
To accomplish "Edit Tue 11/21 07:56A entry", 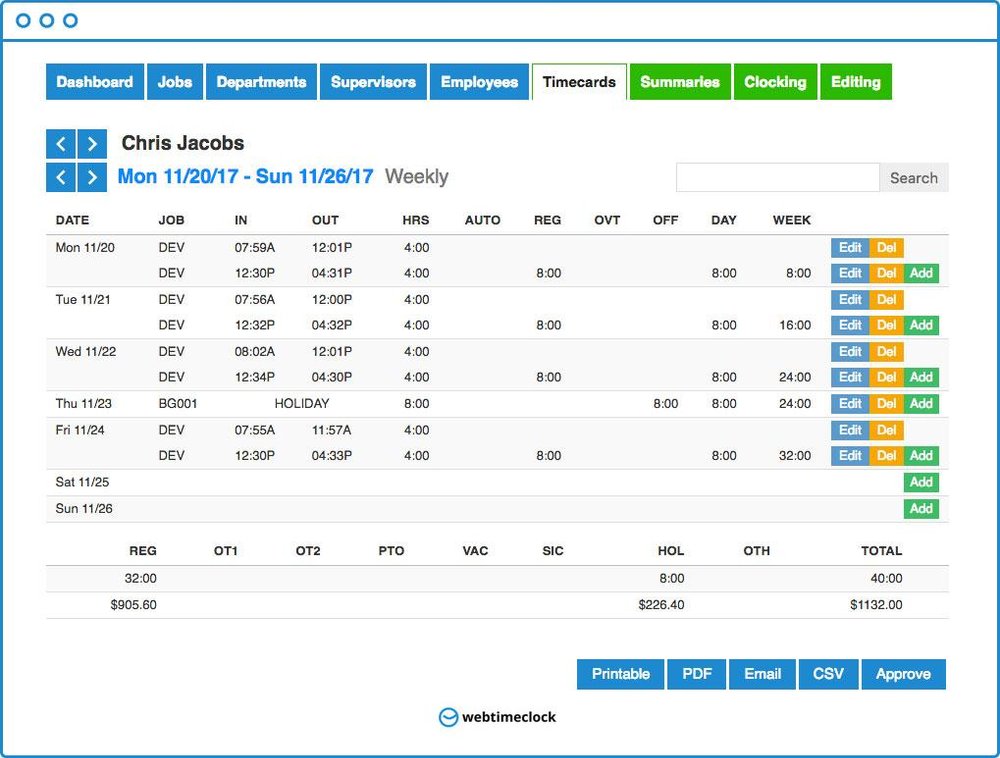I will pyautogui.click(x=849, y=299).
